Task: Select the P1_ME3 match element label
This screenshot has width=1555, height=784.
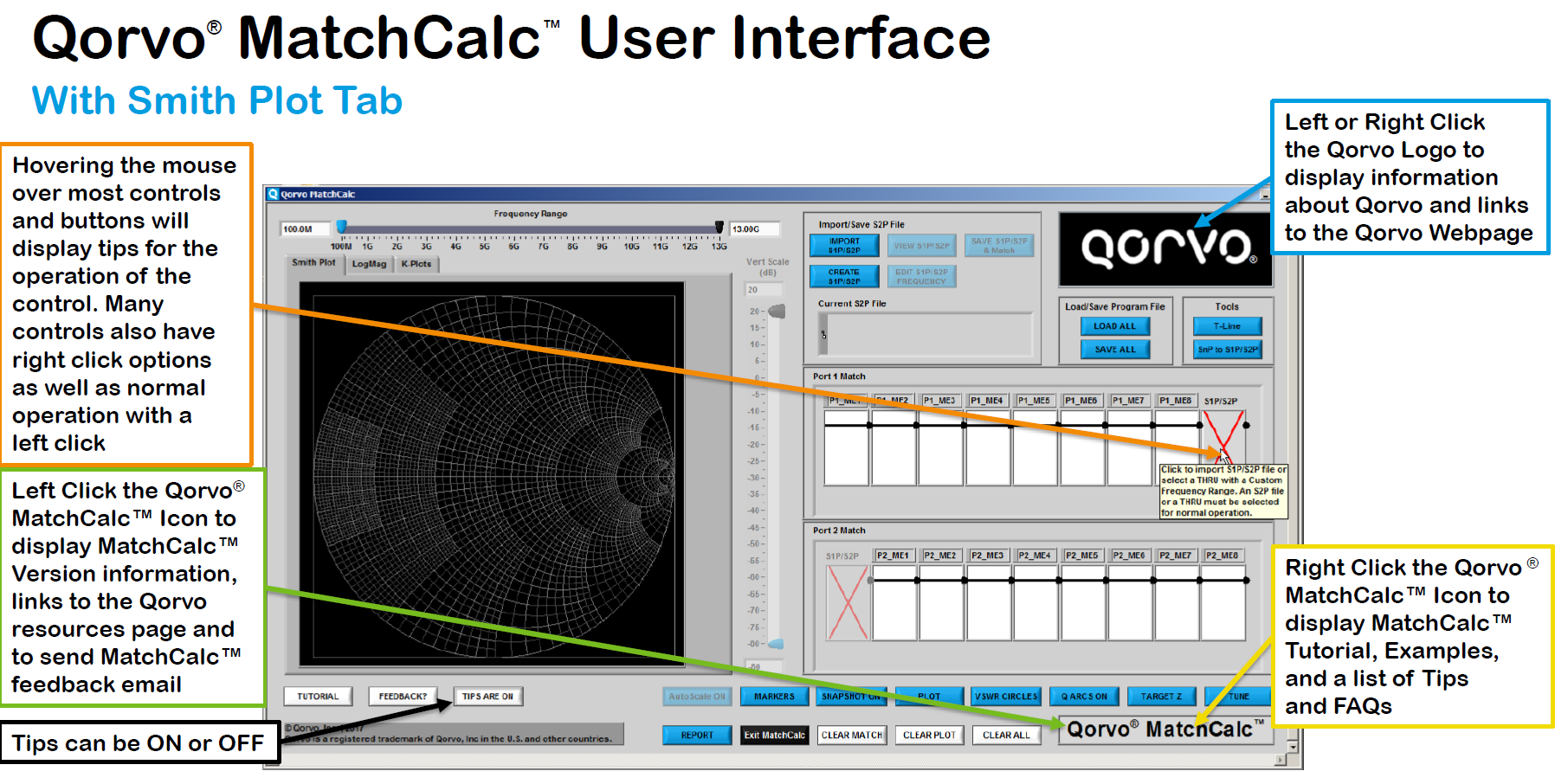Action: [x=939, y=401]
